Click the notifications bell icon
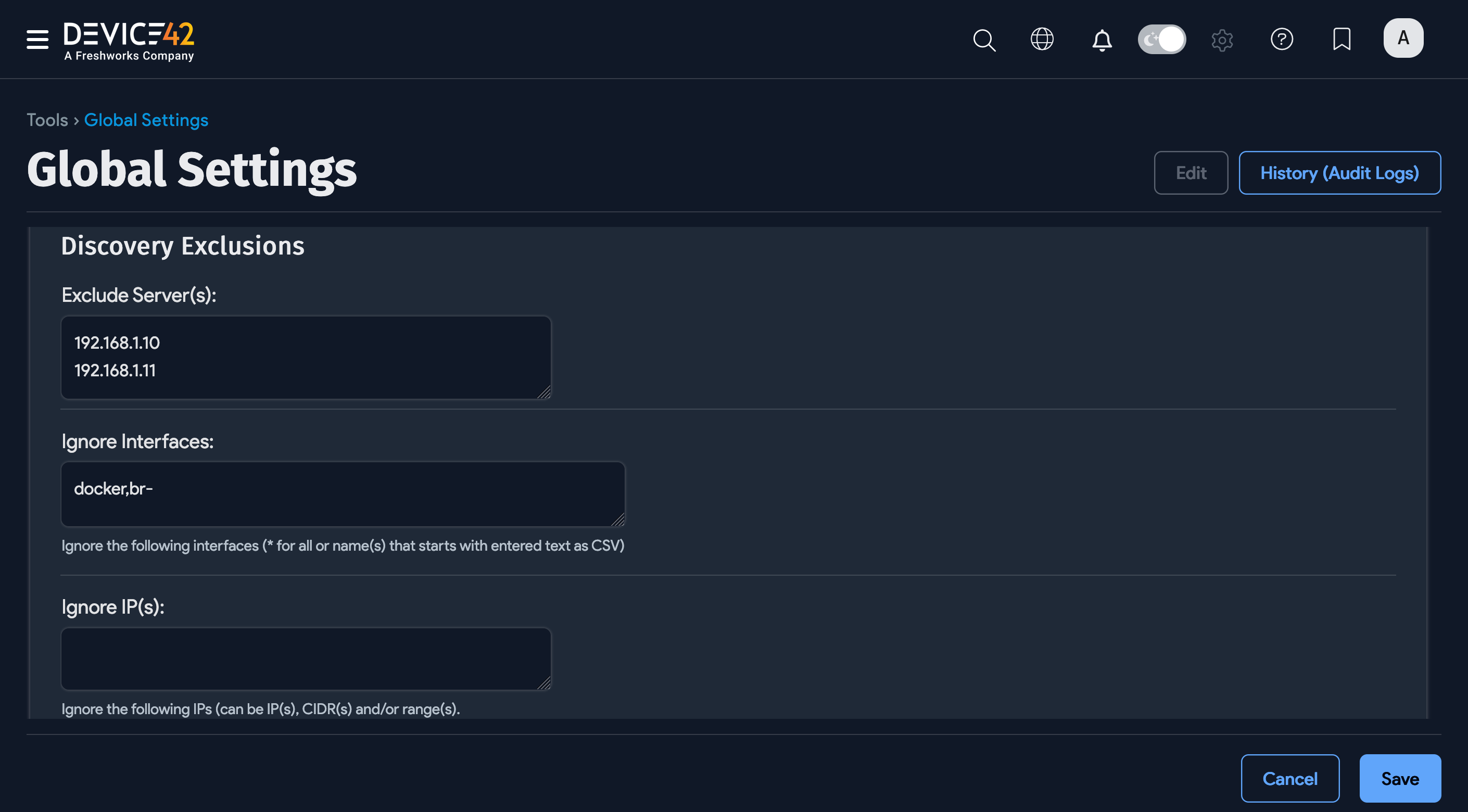 tap(1102, 40)
